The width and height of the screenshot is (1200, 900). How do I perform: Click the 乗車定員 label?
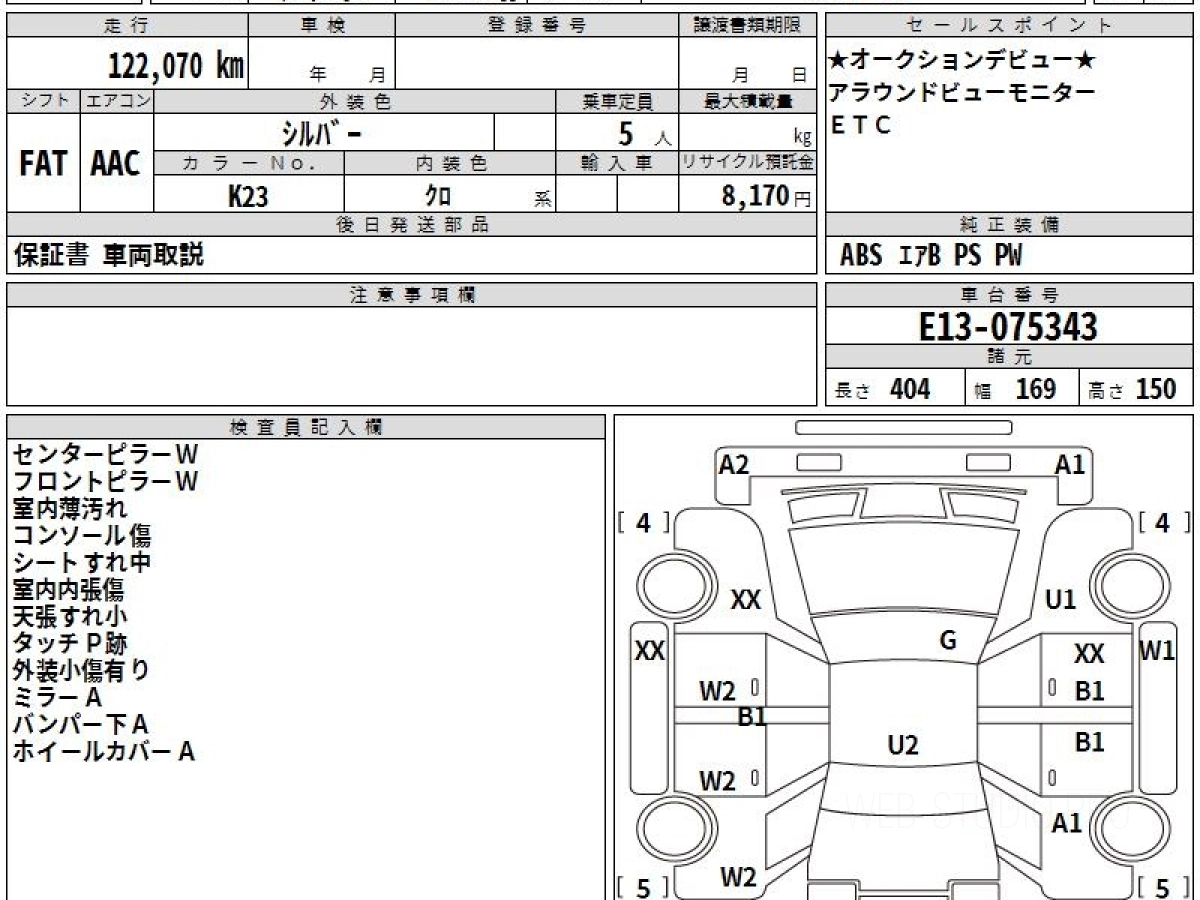617,101
